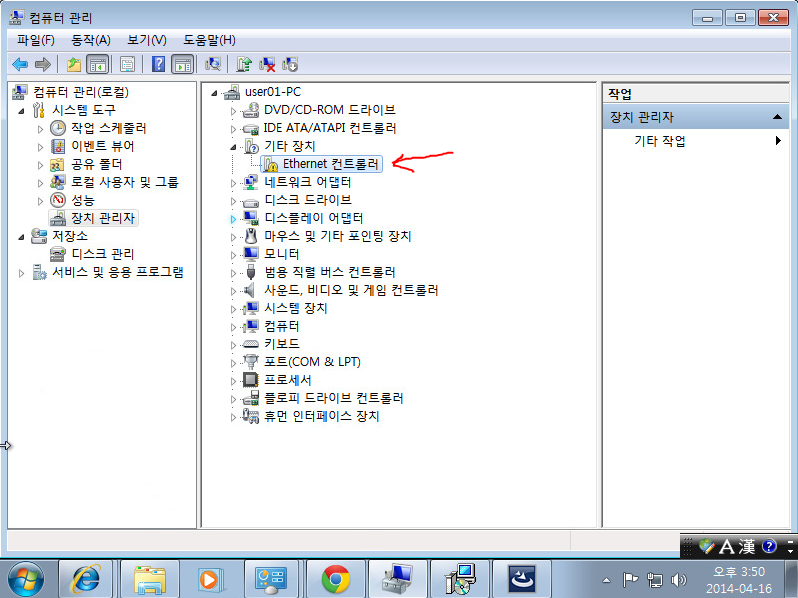Expand the 네트워크 어댑터 category

pos(233,183)
